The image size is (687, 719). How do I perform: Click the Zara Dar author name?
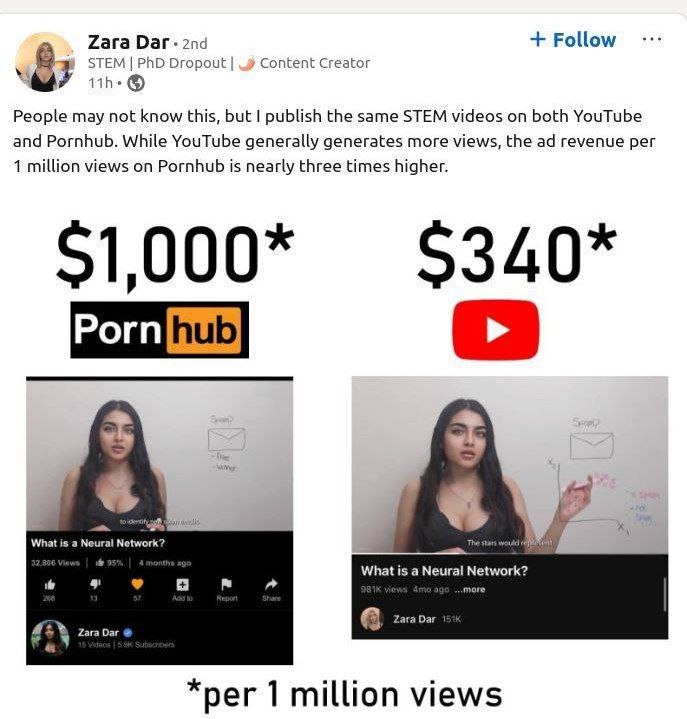coord(128,43)
